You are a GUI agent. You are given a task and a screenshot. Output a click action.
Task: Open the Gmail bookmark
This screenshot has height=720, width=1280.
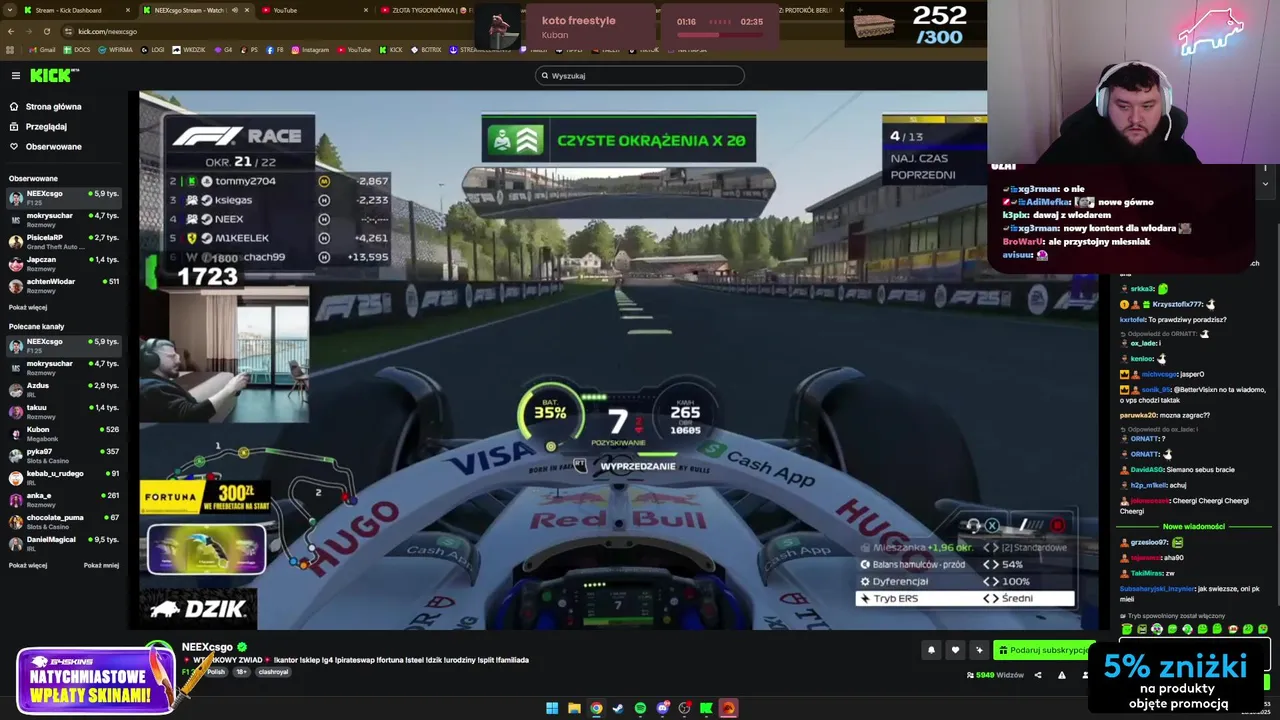43,49
